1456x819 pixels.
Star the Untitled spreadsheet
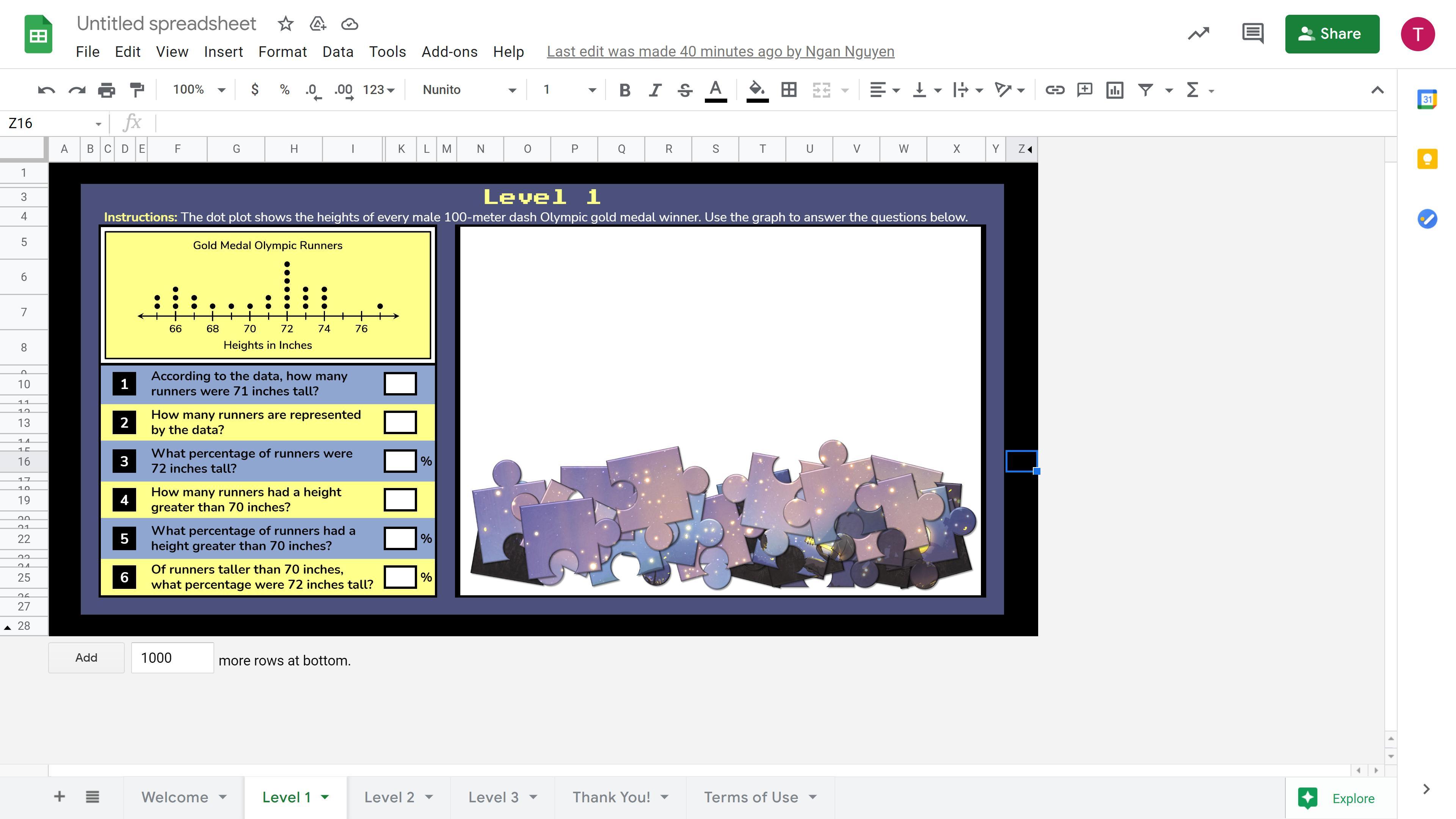[286, 24]
